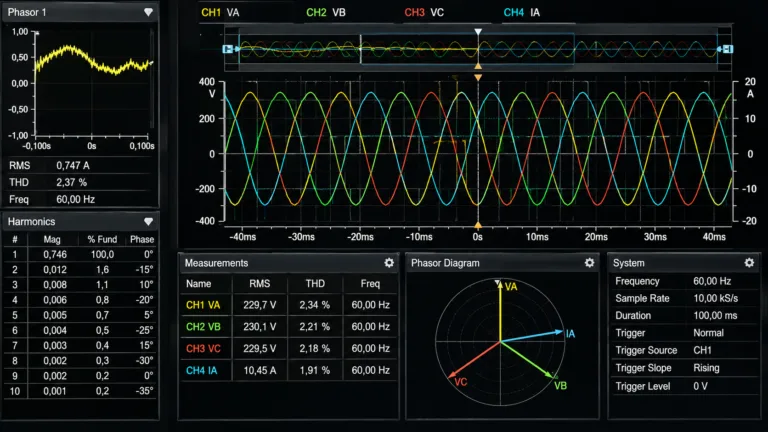Click the Trigger Source value CH1
The image size is (768, 432).
[702, 350]
